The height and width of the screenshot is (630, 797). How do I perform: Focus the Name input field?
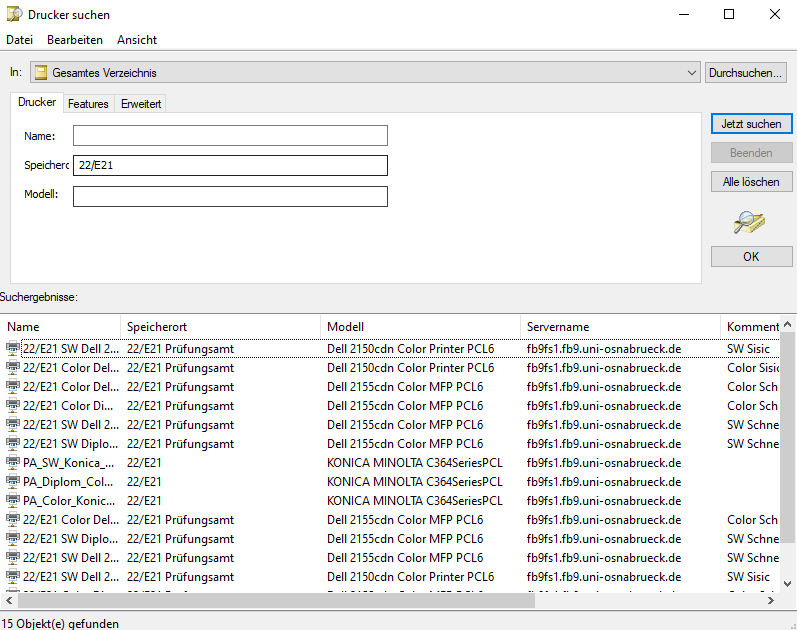230,136
